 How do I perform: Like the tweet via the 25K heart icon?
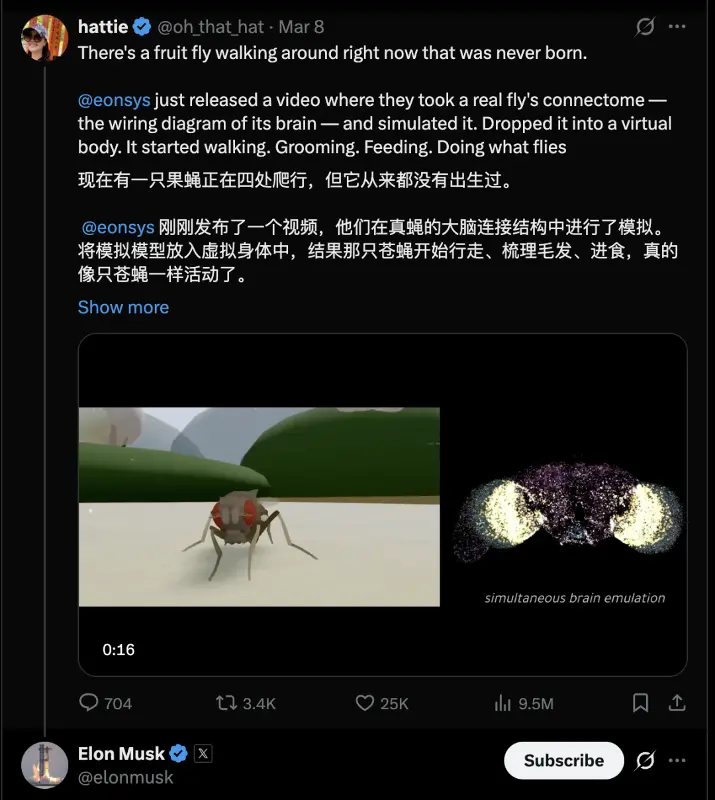click(364, 703)
